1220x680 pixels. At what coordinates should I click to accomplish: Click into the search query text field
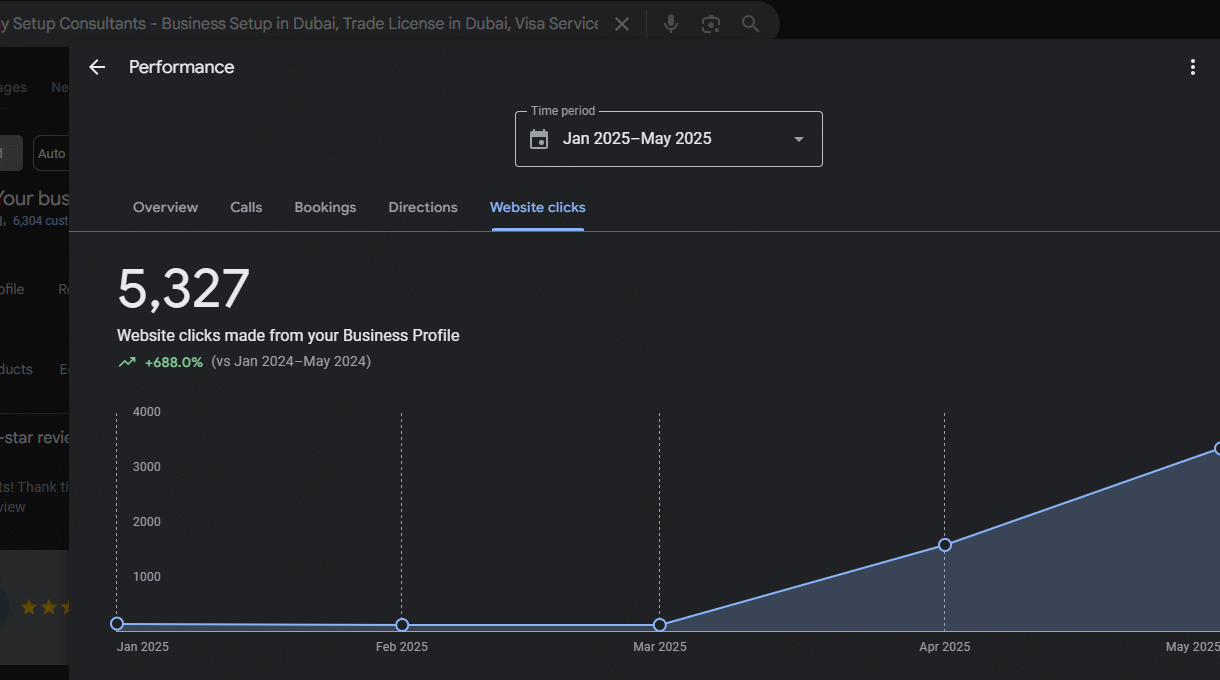coord(300,24)
